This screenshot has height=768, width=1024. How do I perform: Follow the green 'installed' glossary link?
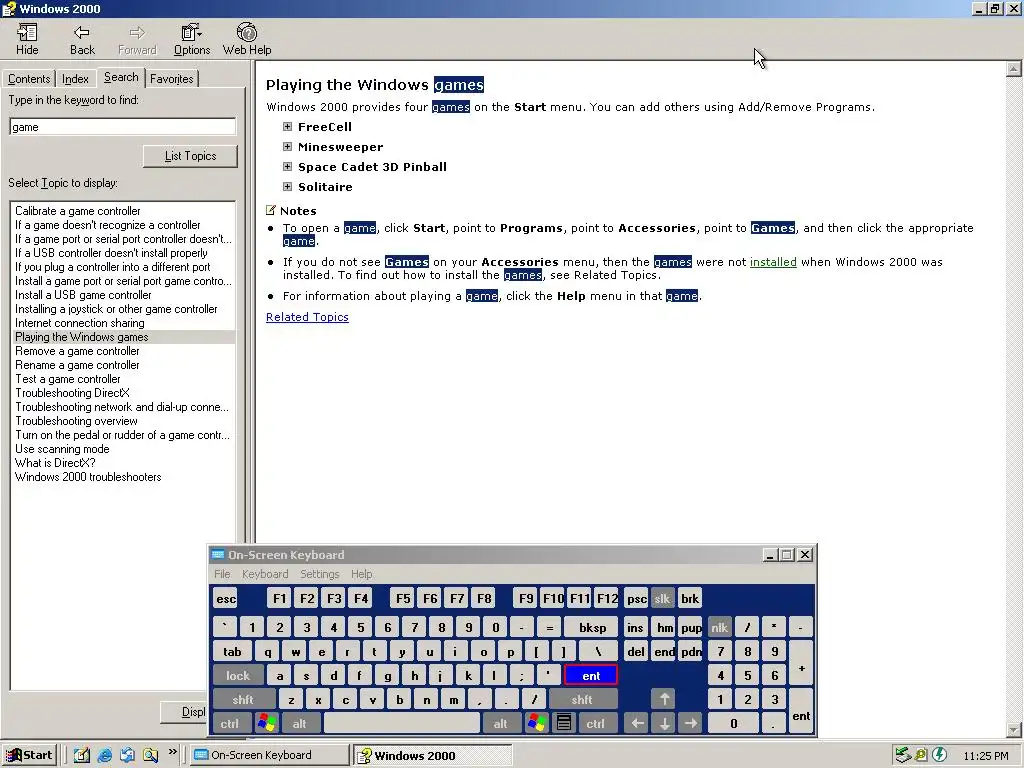tap(773, 262)
